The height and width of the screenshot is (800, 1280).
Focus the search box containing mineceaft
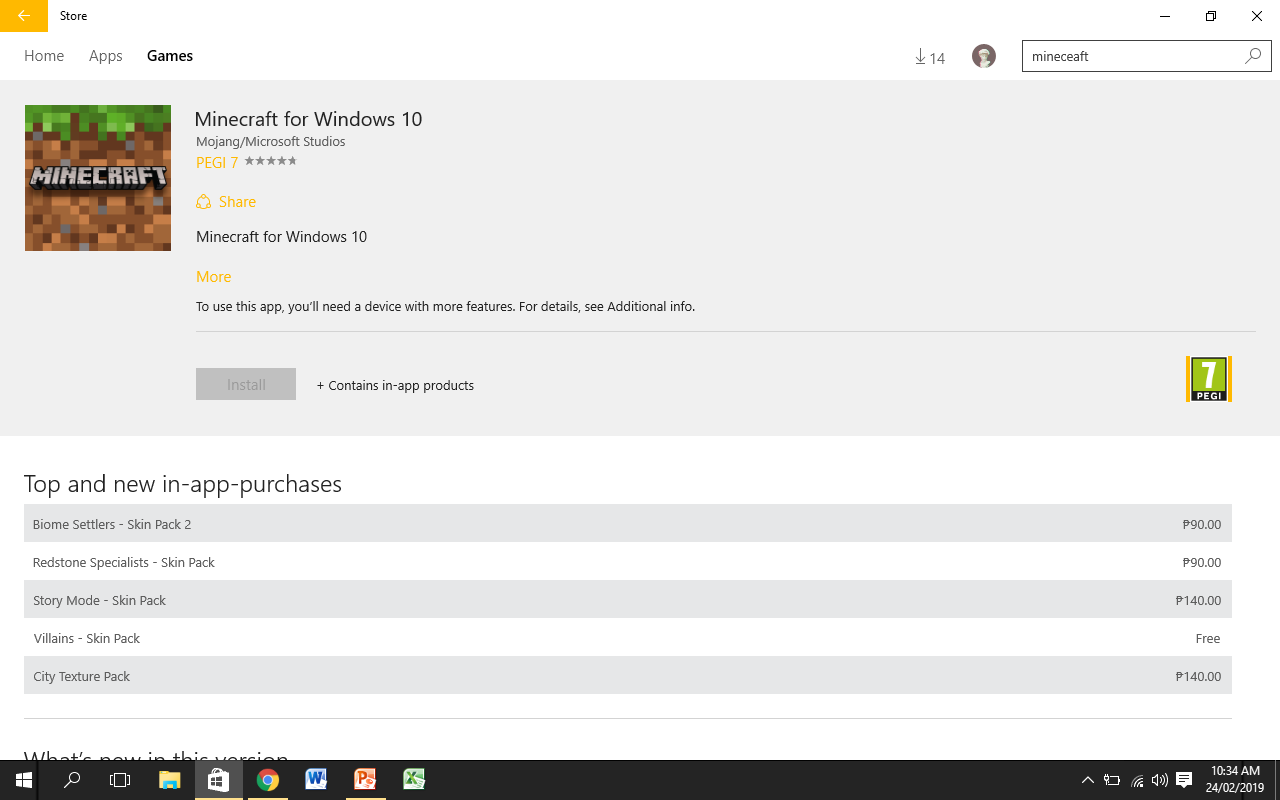[x=1146, y=56]
